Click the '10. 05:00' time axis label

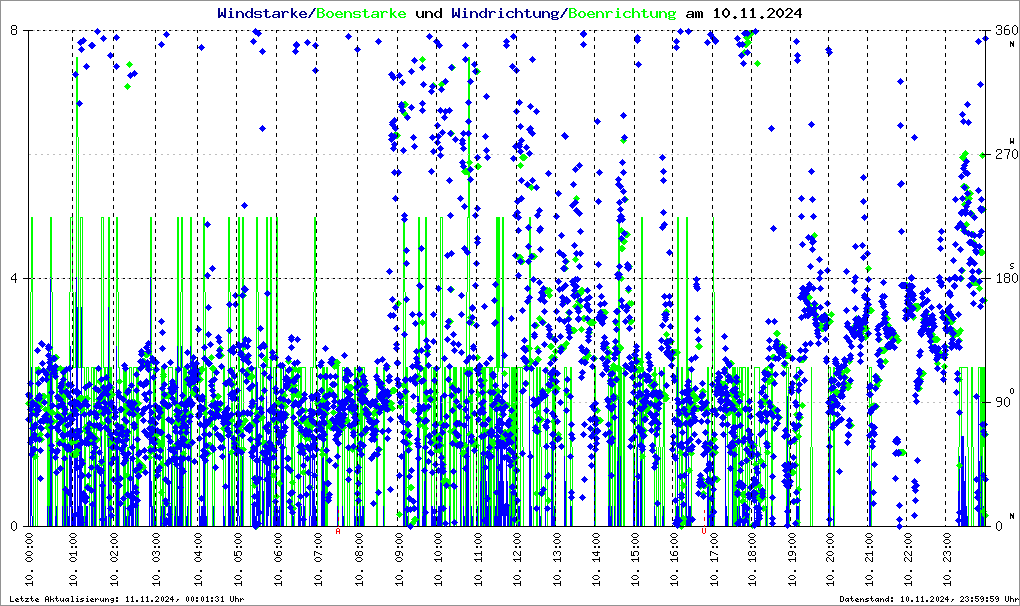238,559
